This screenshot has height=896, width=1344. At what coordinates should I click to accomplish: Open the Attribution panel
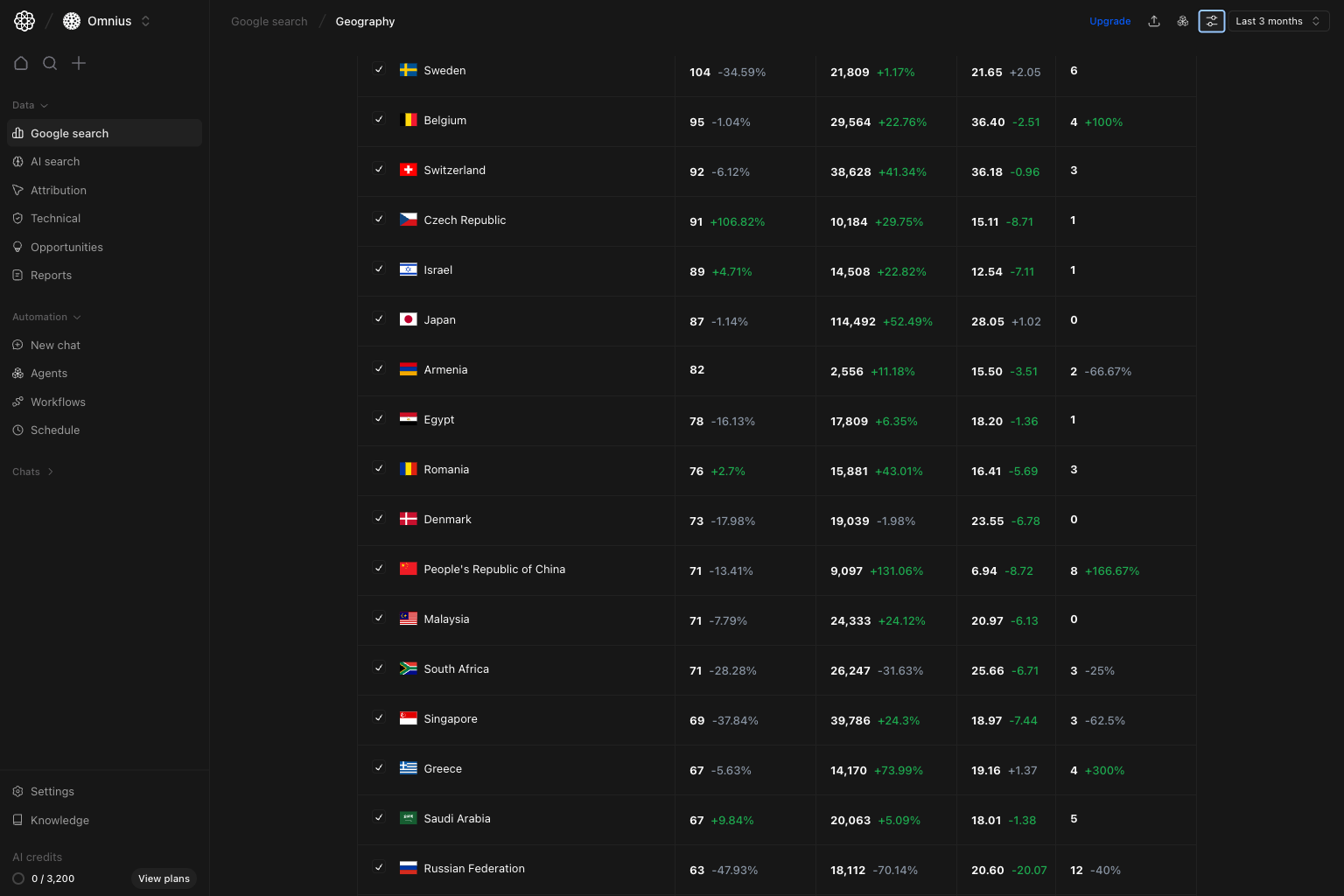(58, 190)
